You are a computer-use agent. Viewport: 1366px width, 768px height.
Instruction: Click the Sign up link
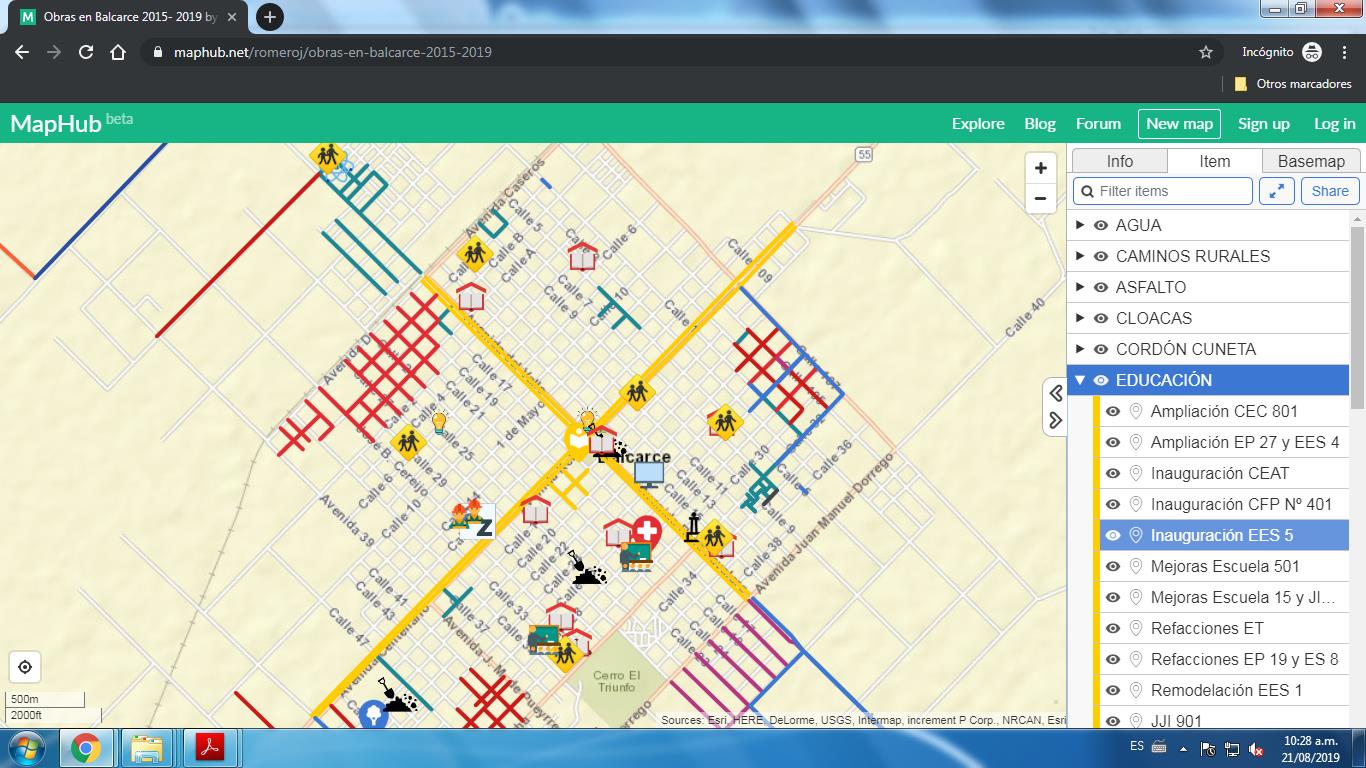pos(1264,124)
